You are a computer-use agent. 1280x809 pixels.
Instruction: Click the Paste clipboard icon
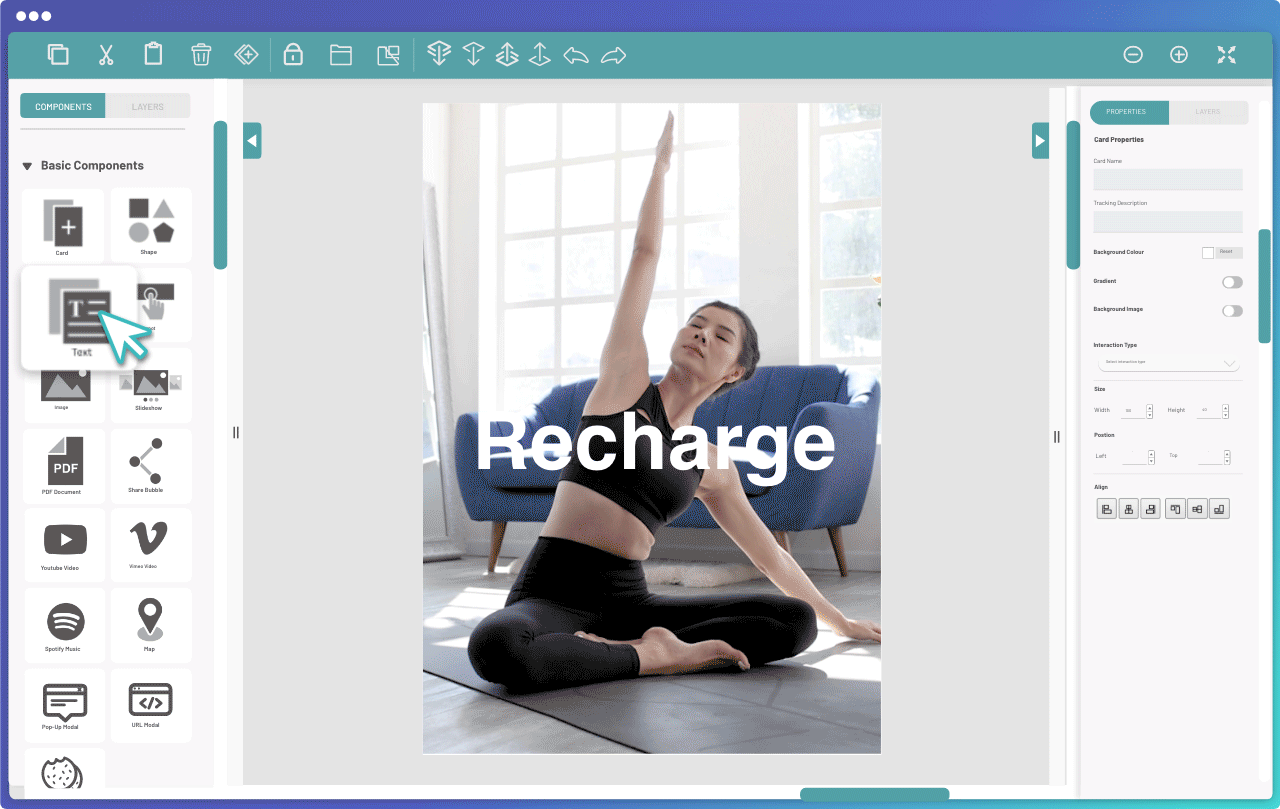[153, 54]
